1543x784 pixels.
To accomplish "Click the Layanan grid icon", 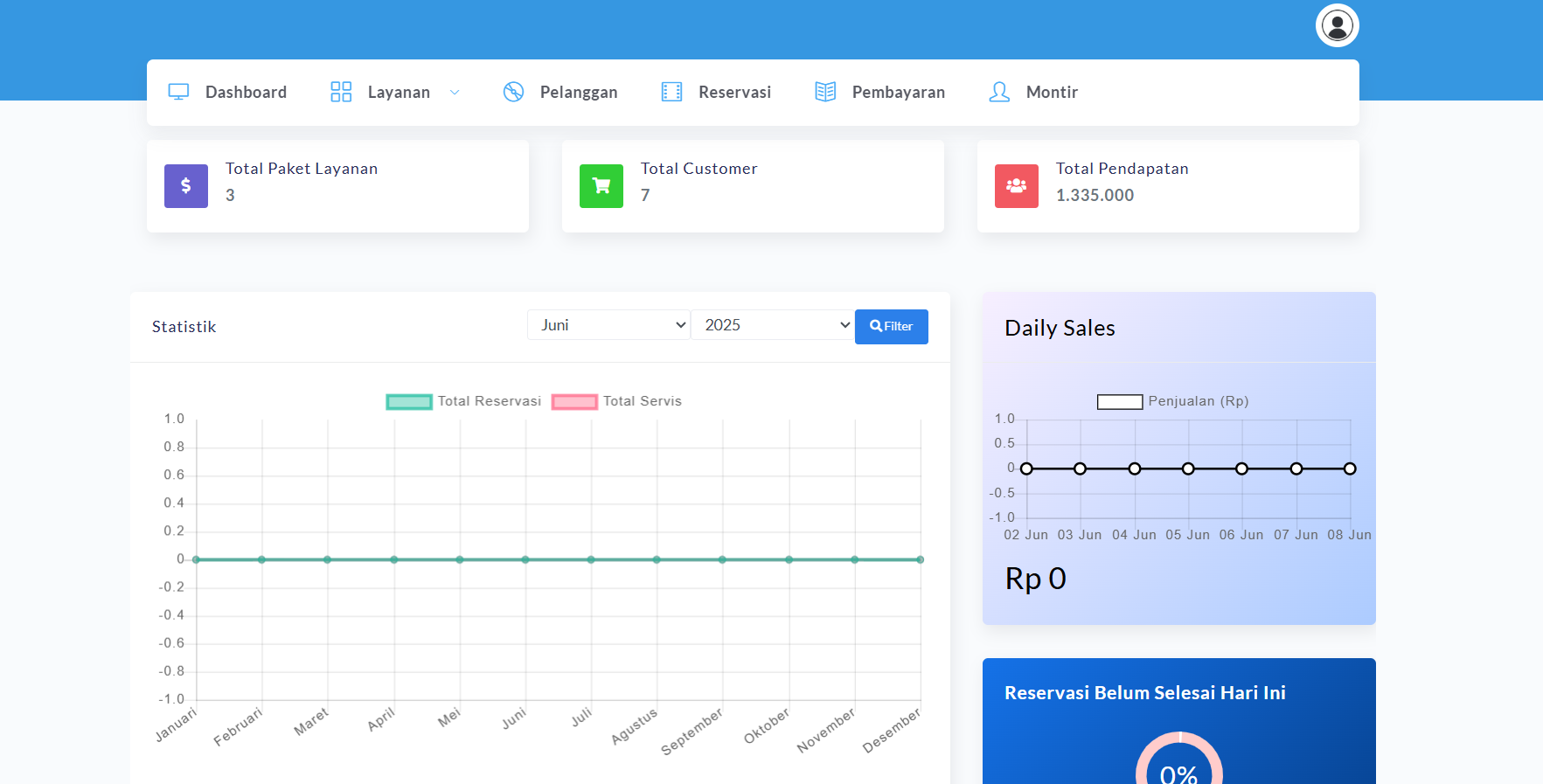I will click(341, 92).
